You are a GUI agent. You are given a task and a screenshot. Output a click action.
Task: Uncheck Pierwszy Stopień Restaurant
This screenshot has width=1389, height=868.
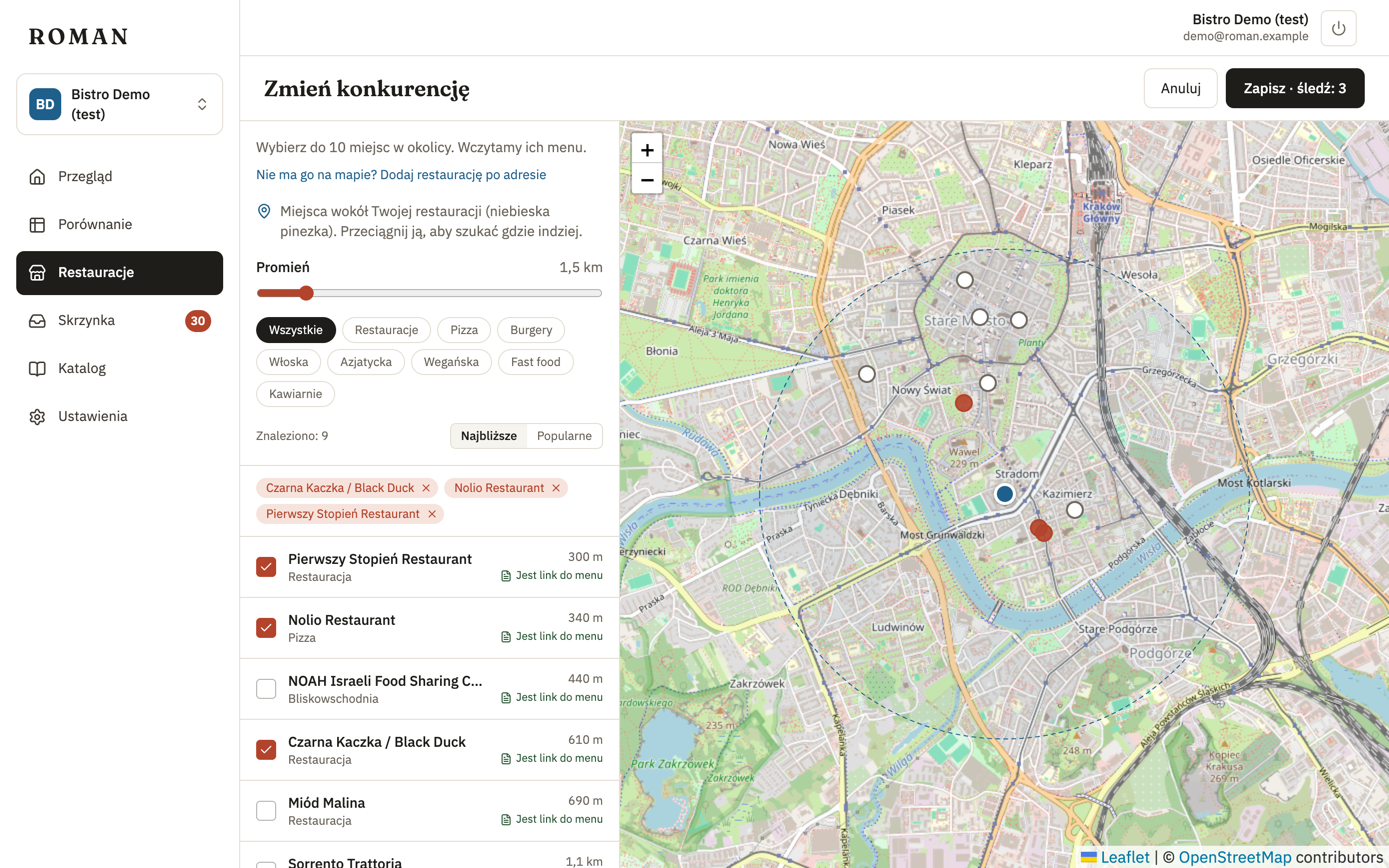(x=266, y=567)
